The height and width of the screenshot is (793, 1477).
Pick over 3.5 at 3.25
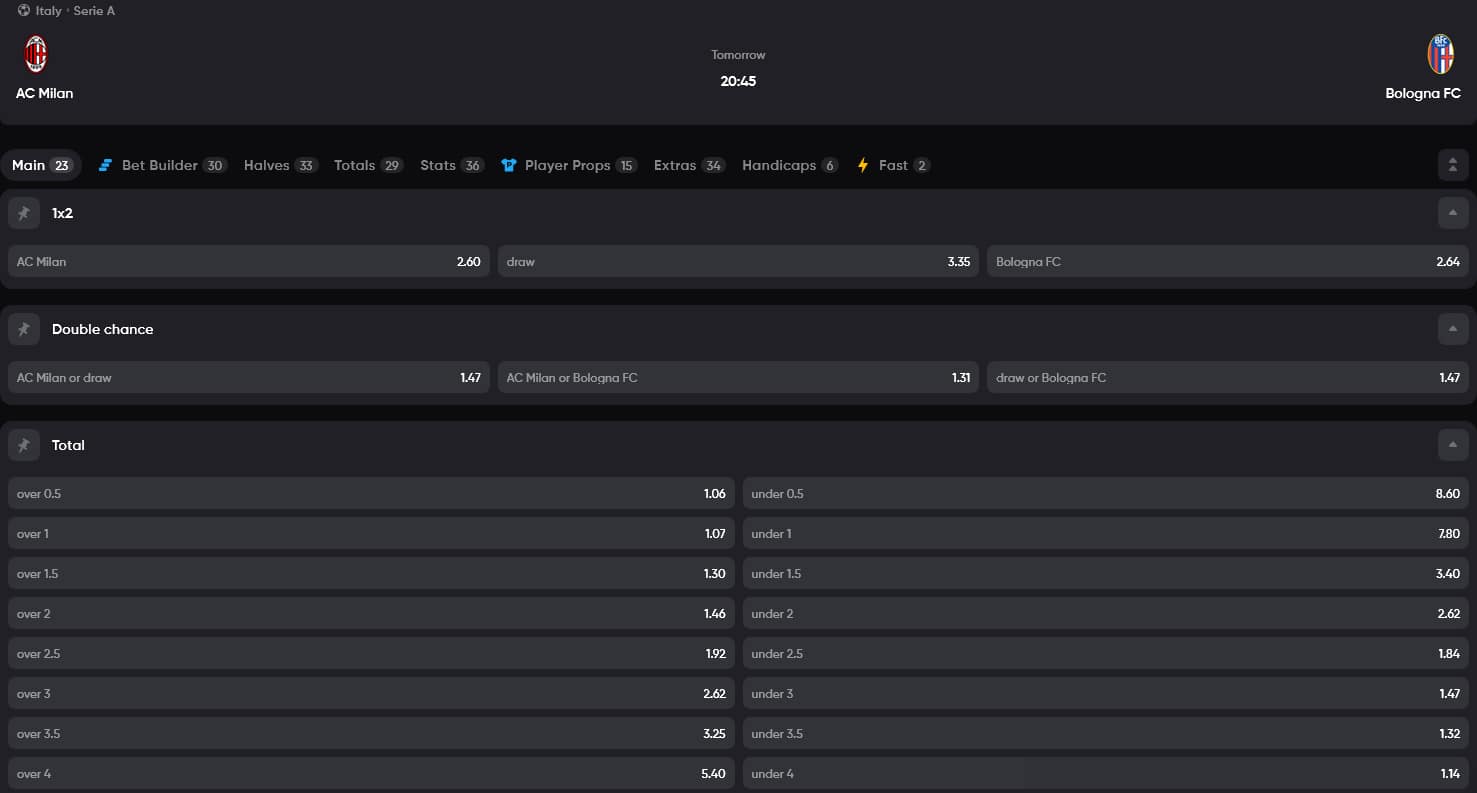pyautogui.click(x=371, y=734)
